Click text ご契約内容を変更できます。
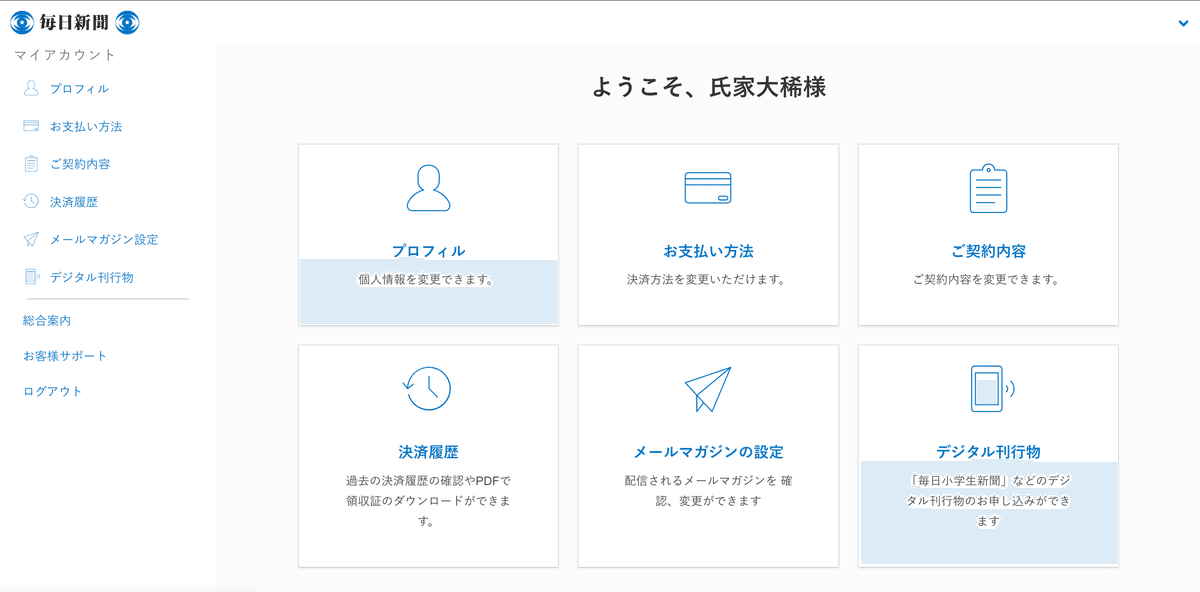 988,280
